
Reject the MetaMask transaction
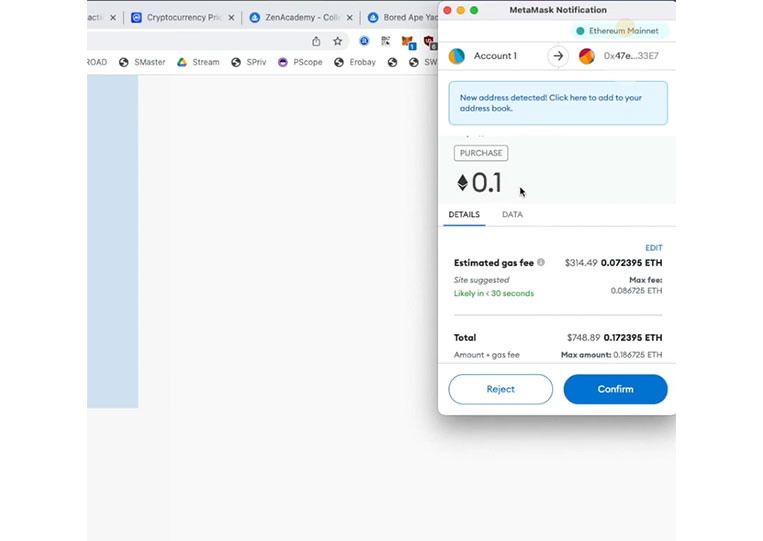500,389
